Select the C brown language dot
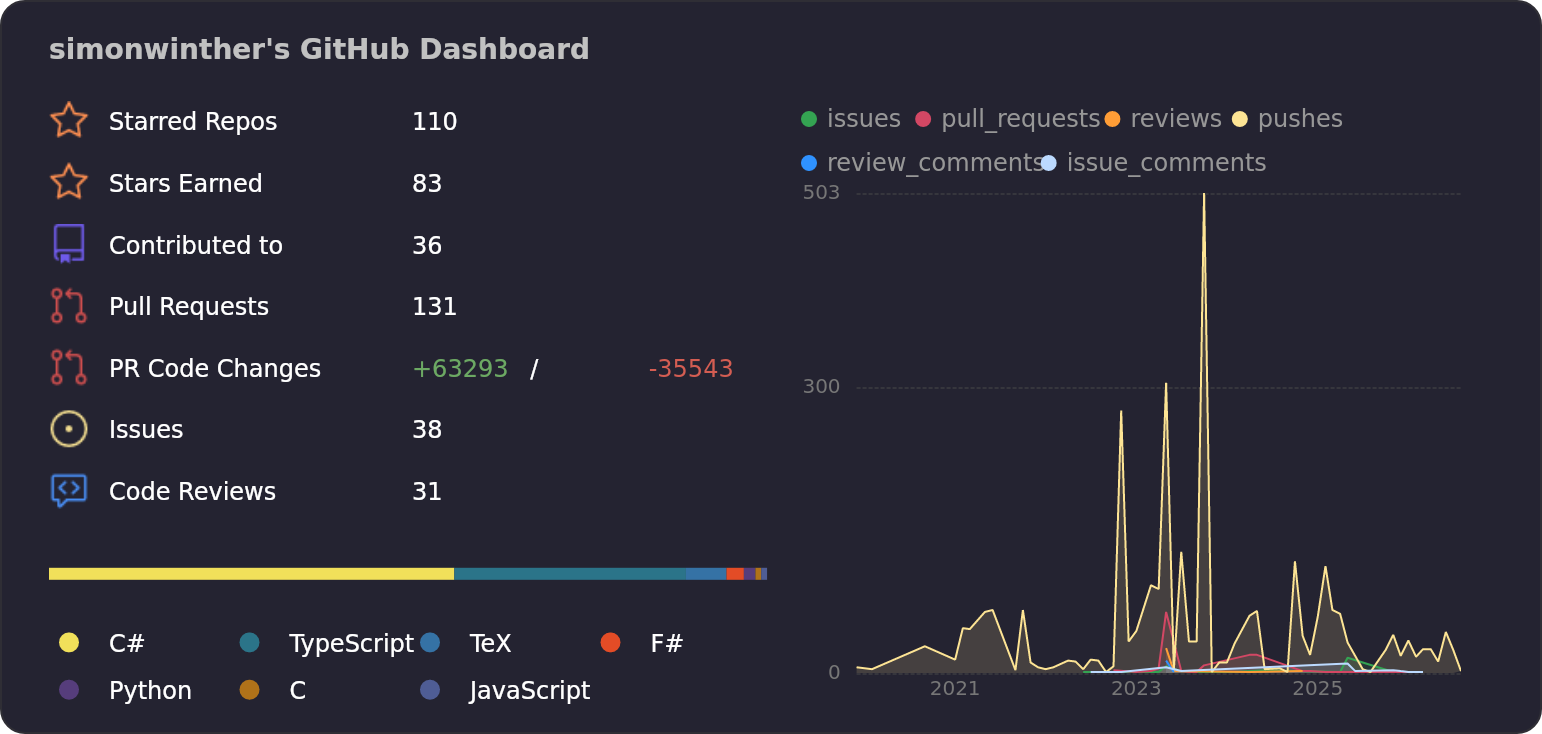The height and width of the screenshot is (734, 1542). (x=250, y=690)
